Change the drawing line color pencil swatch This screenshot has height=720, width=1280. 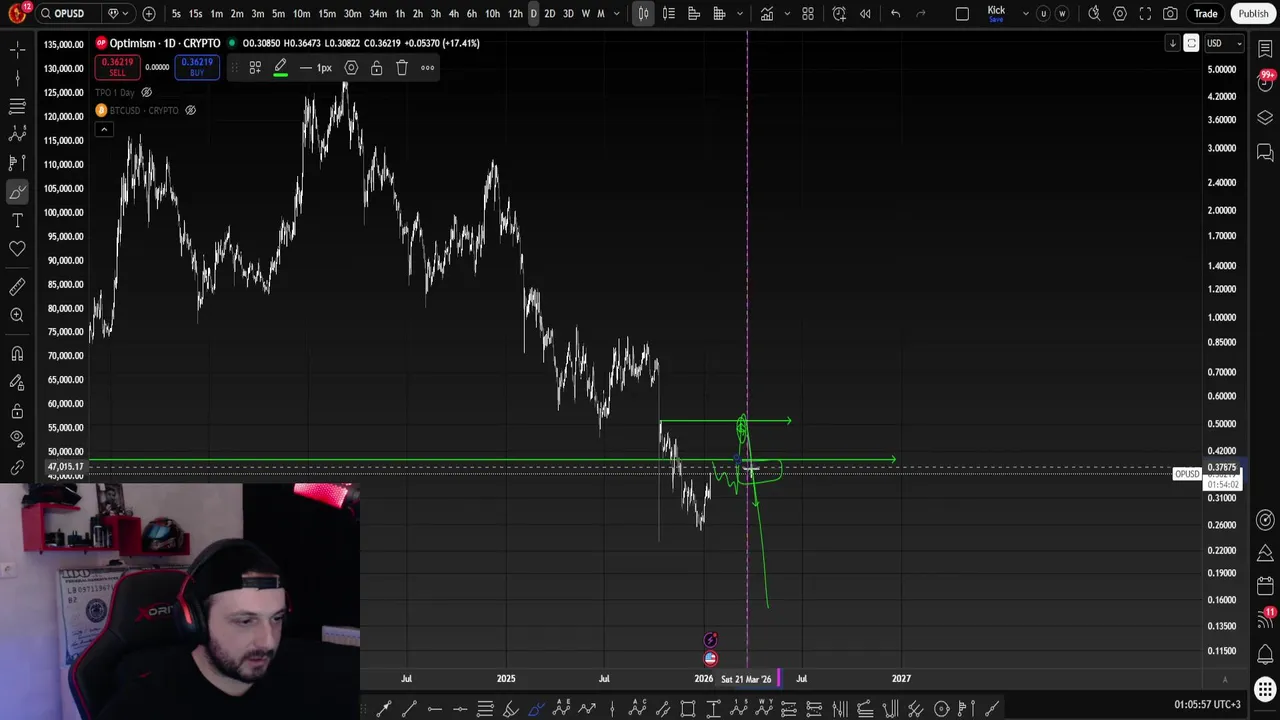click(x=281, y=68)
